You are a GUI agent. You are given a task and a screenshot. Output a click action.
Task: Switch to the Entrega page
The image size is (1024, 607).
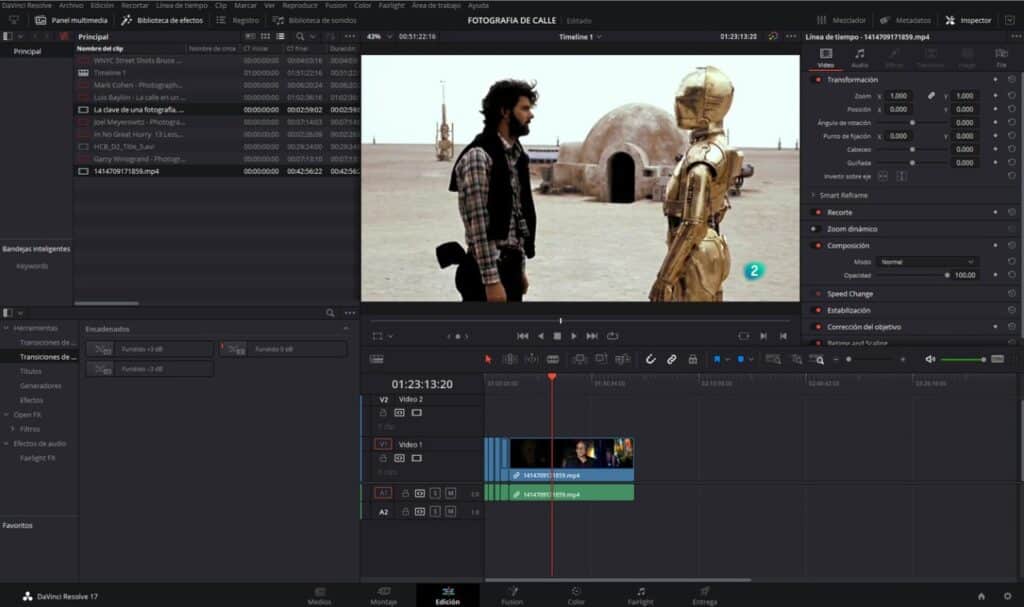(x=705, y=595)
